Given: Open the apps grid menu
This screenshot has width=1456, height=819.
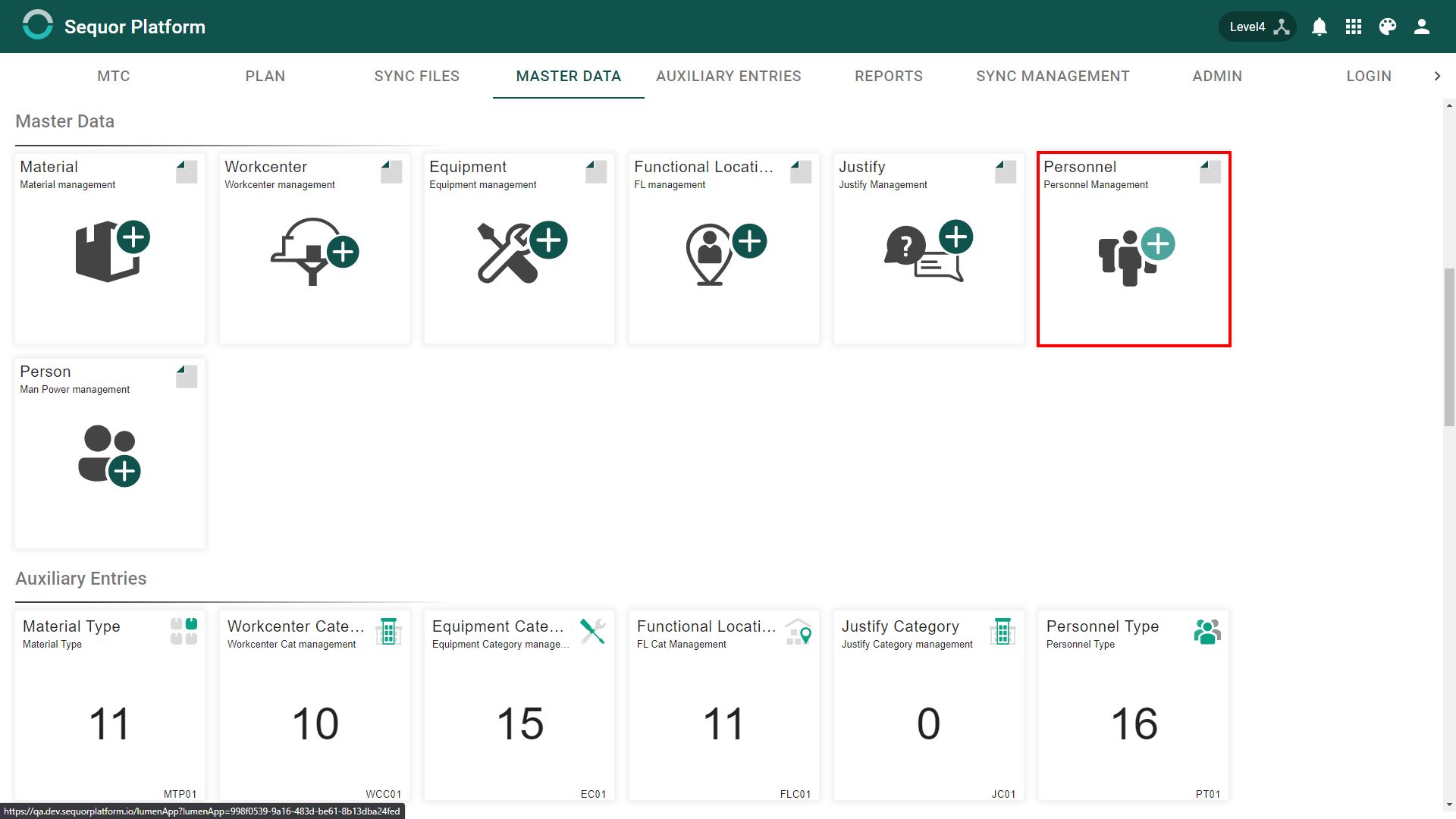Looking at the screenshot, I should tap(1354, 27).
